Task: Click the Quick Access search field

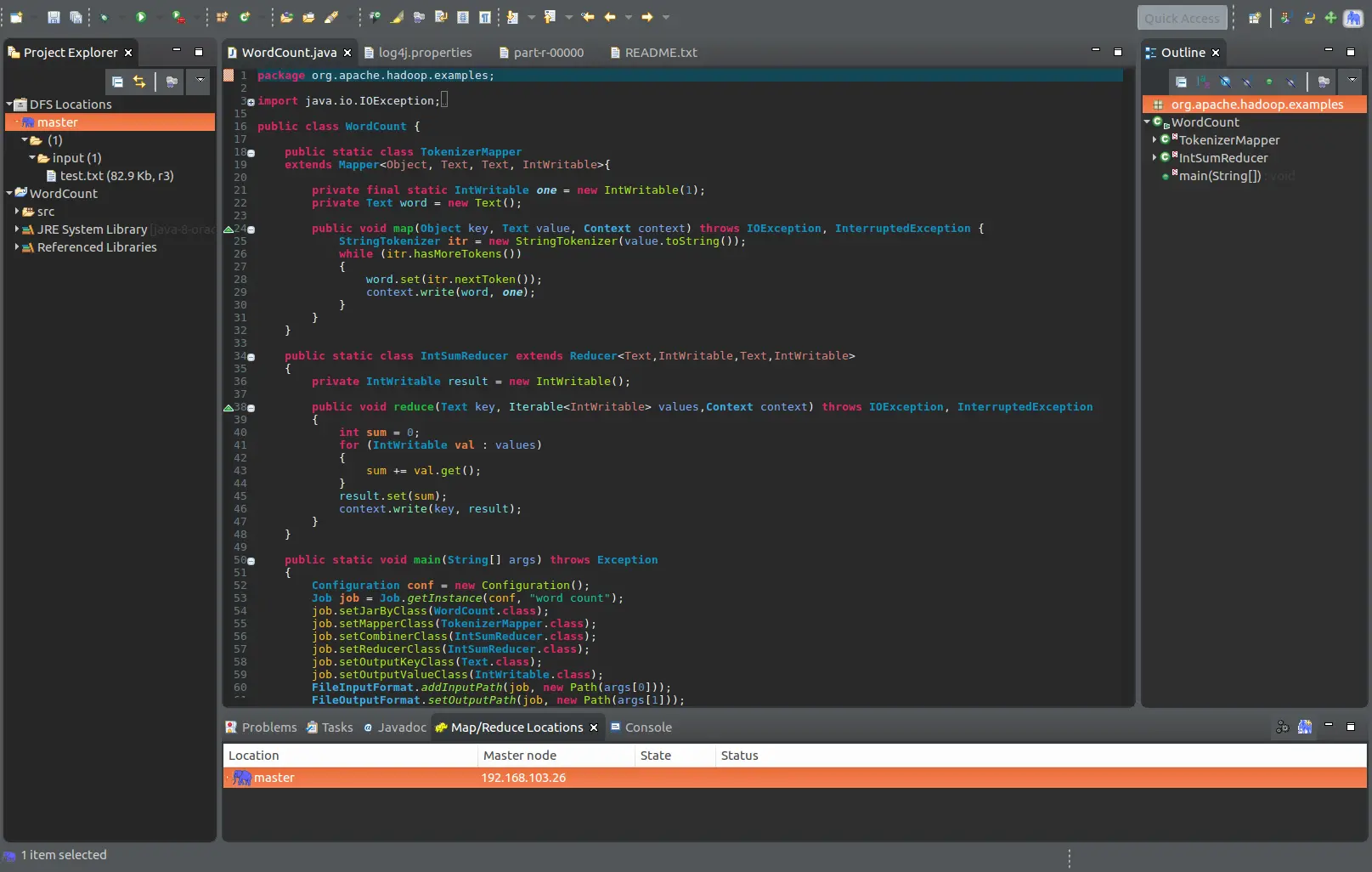Action: click(1182, 18)
